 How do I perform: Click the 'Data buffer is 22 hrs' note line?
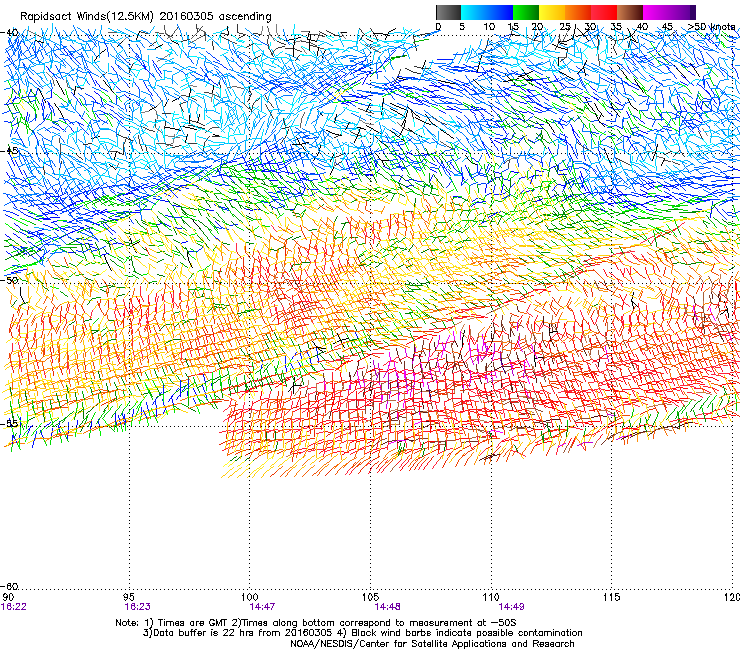tap(362, 633)
